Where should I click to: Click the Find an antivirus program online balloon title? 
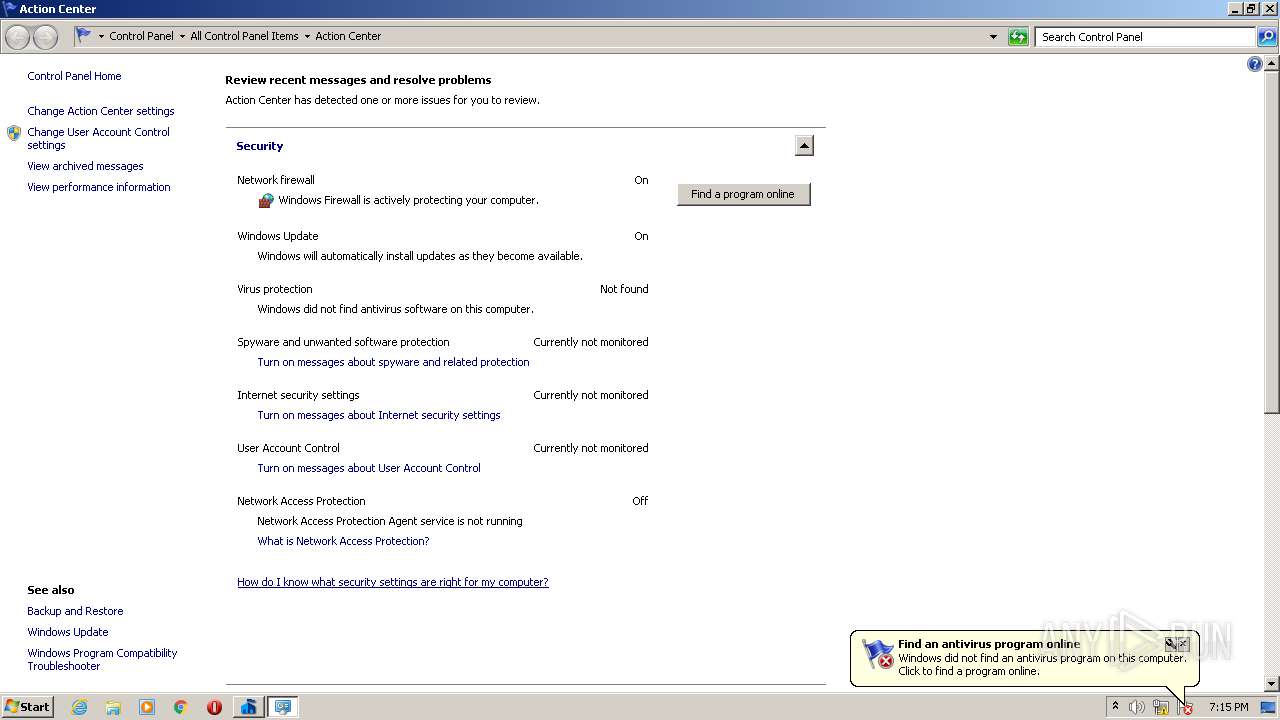point(989,644)
